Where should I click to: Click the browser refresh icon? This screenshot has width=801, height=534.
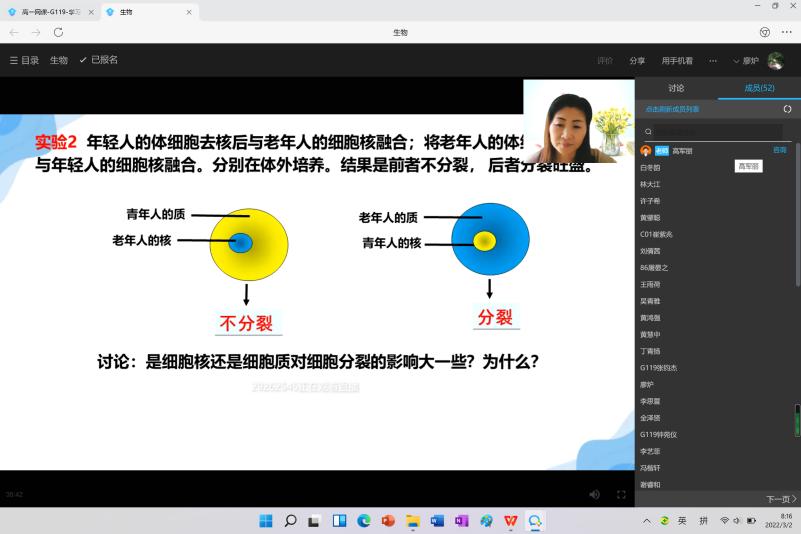click(58, 32)
